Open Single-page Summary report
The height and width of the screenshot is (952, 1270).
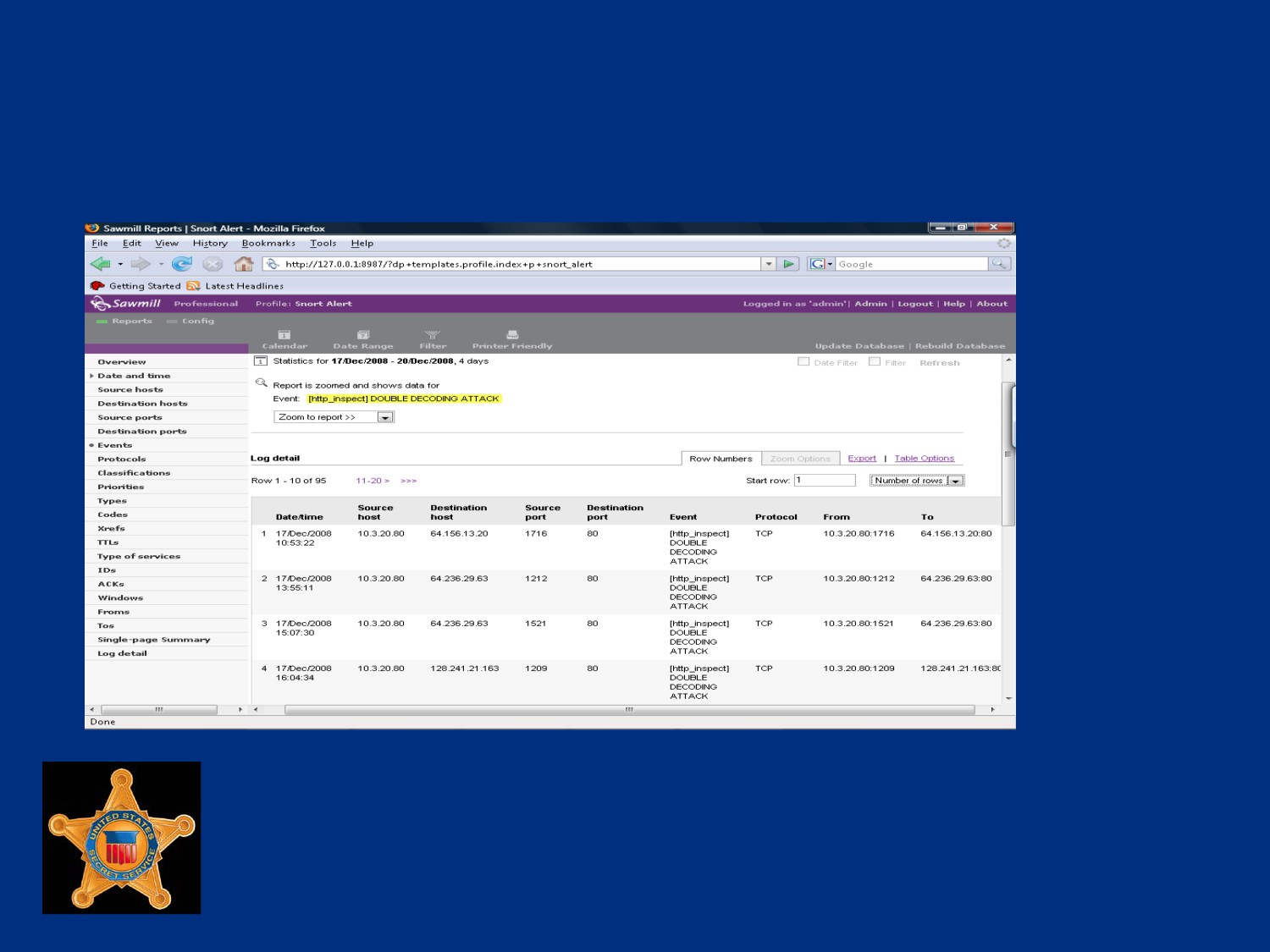point(153,640)
